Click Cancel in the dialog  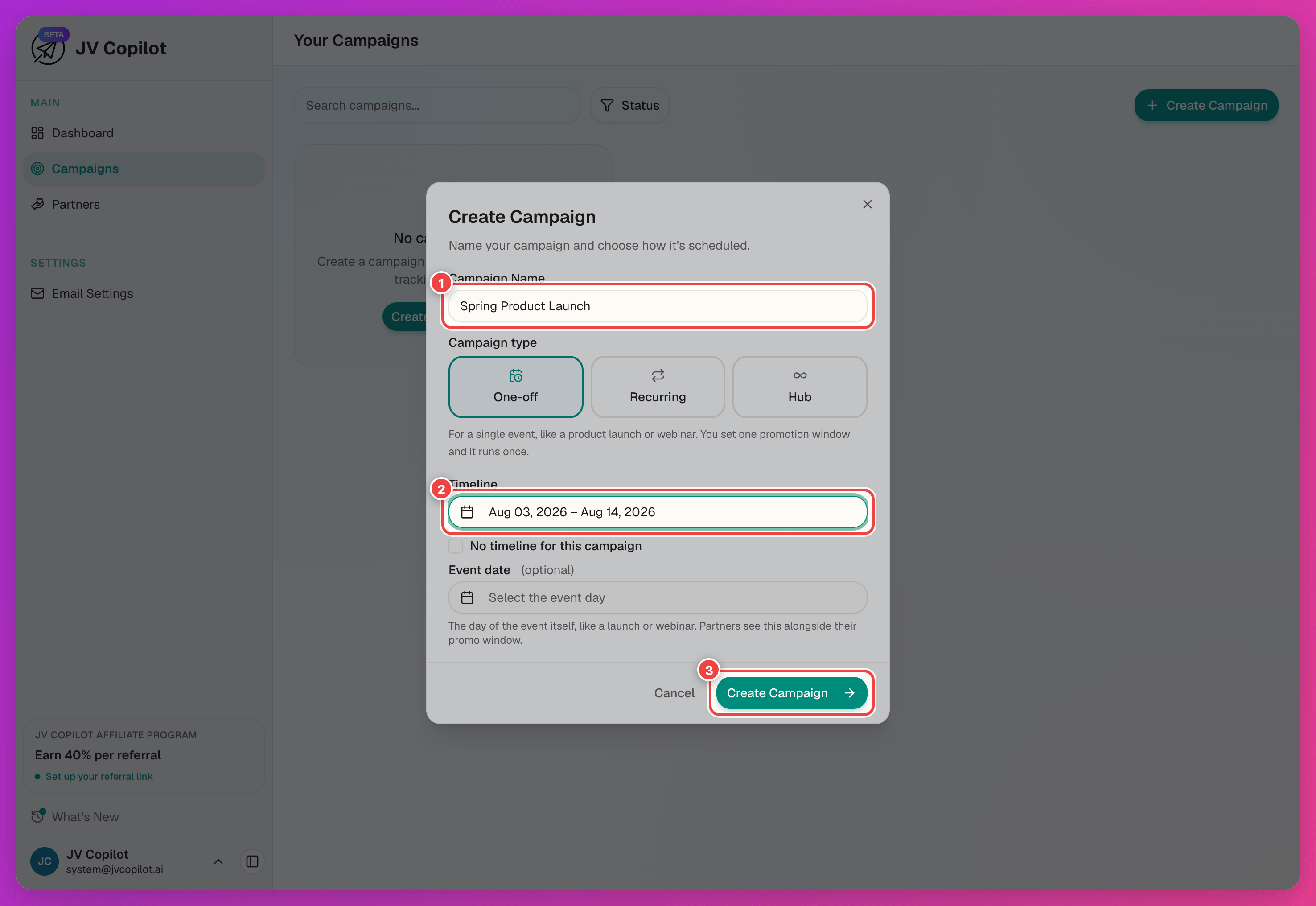(x=674, y=693)
